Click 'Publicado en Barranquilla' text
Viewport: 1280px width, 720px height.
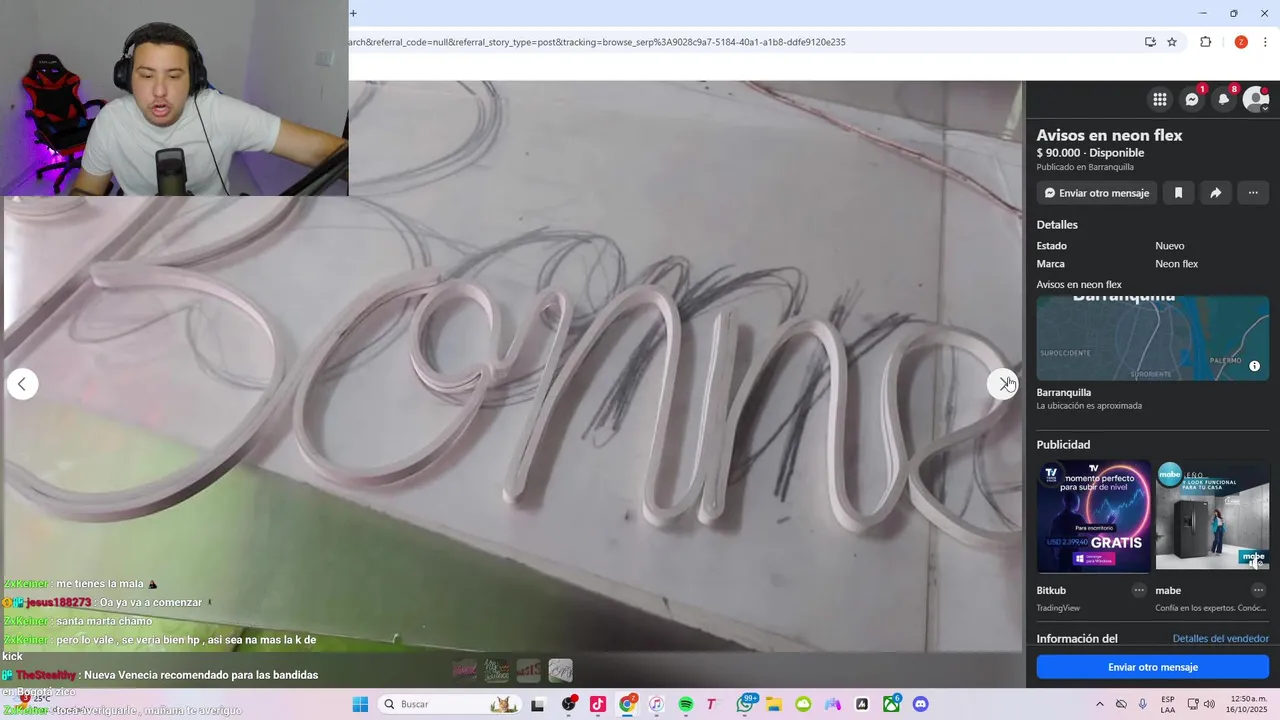tap(1085, 167)
